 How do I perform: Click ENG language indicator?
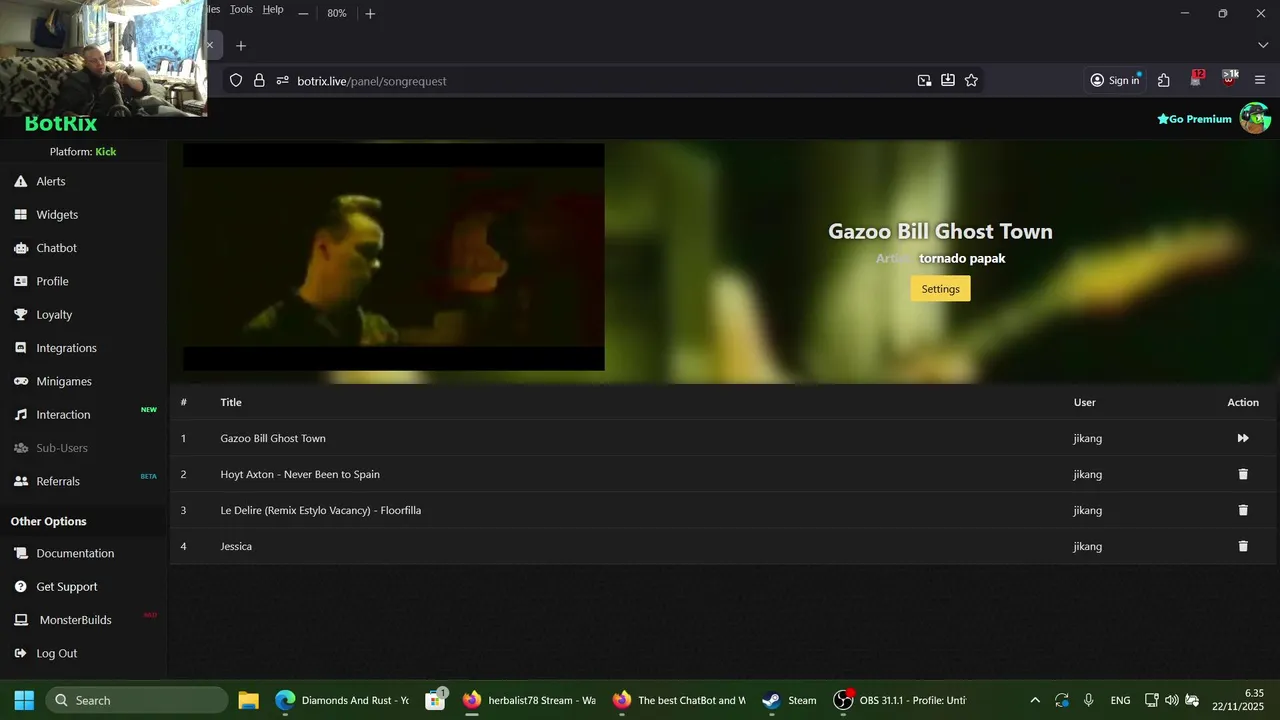point(1120,700)
